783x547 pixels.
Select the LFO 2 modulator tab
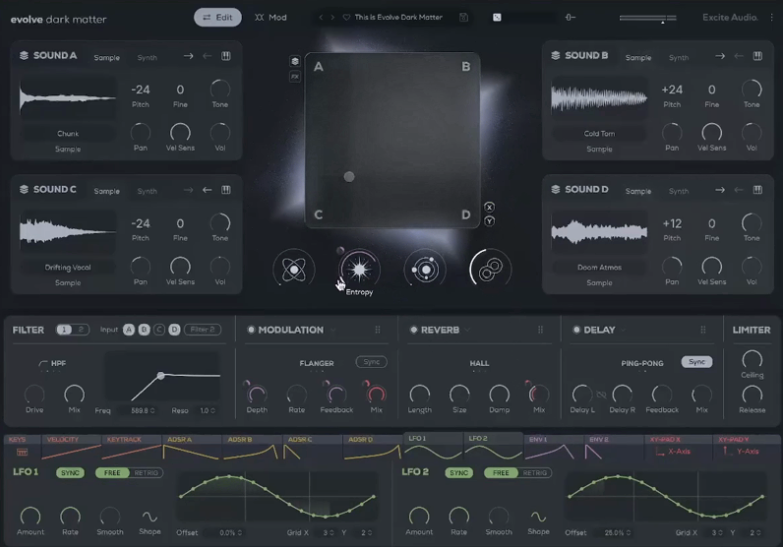(493, 446)
